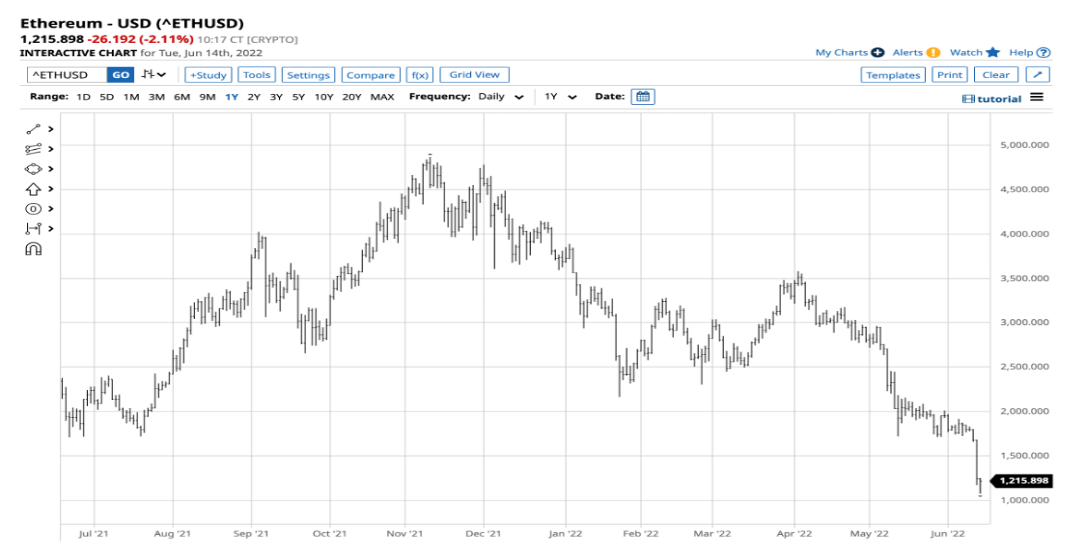Click the My Charts plus icon
The height and width of the screenshot is (555, 1085).
tap(877, 53)
